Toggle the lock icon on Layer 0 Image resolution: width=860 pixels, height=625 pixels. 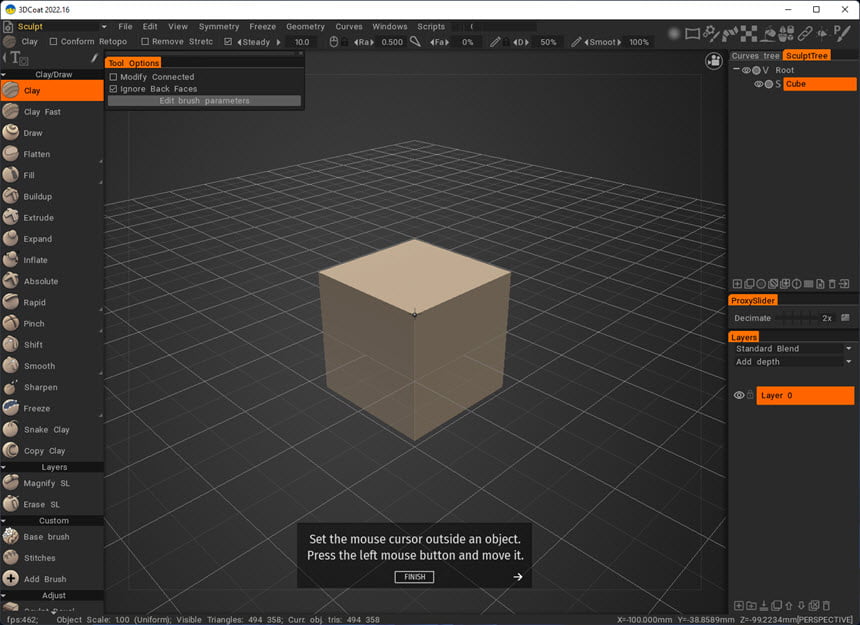pyautogui.click(x=750, y=395)
